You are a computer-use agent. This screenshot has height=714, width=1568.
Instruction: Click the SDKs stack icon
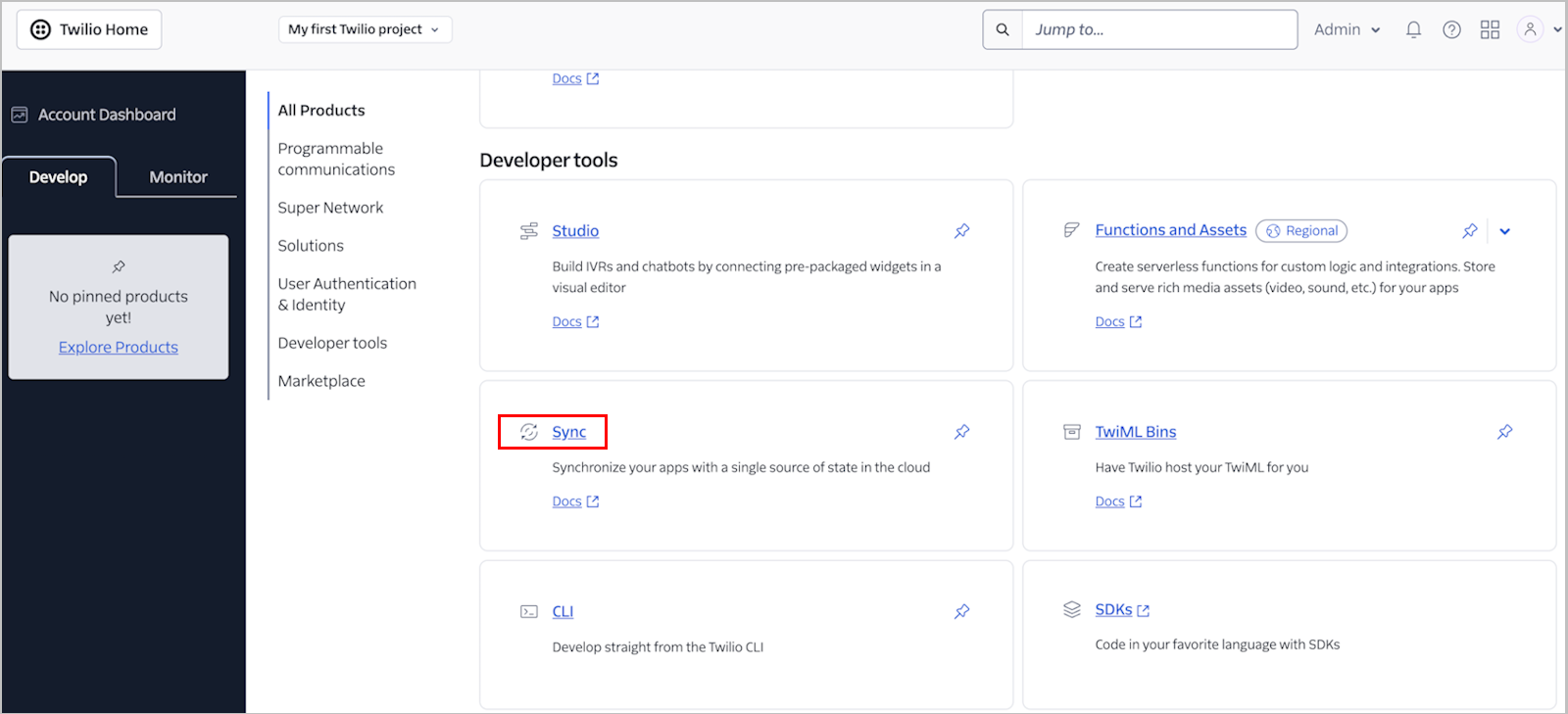point(1072,609)
